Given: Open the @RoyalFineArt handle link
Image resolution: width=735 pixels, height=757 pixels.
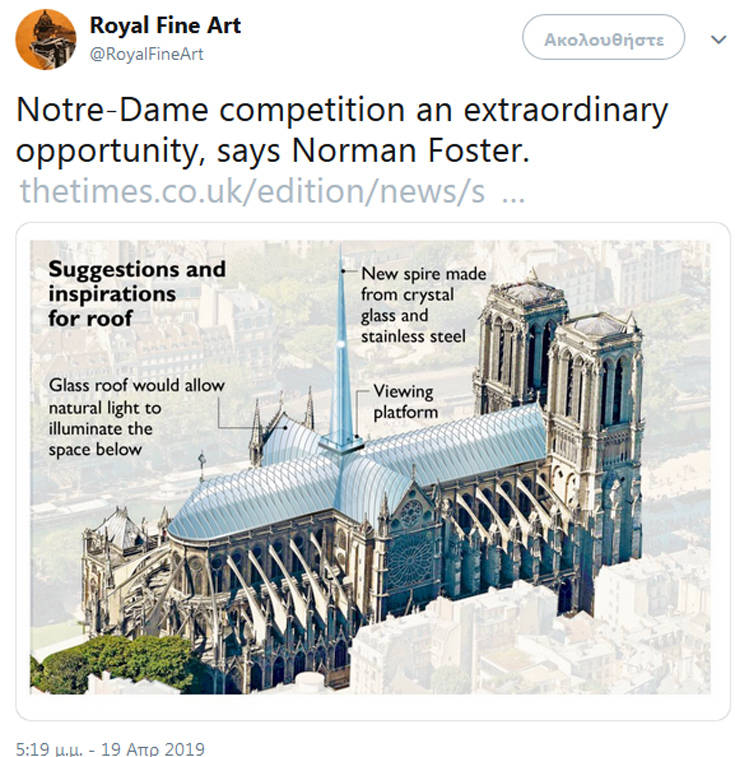Looking at the screenshot, I should coord(147,54).
